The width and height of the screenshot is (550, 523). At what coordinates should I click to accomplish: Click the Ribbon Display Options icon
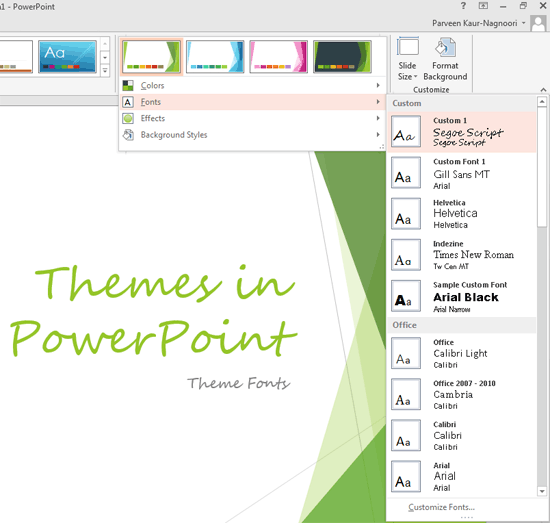click(483, 6)
